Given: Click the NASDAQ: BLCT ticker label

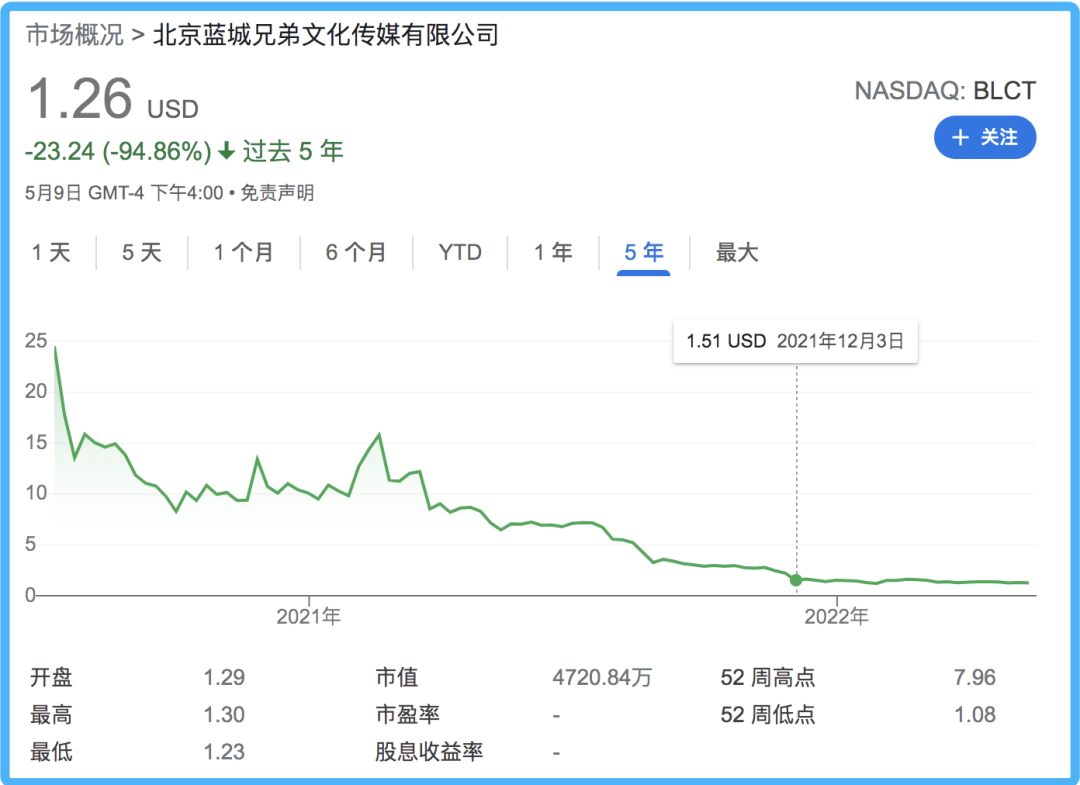Looking at the screenshot, I should 945,91.
